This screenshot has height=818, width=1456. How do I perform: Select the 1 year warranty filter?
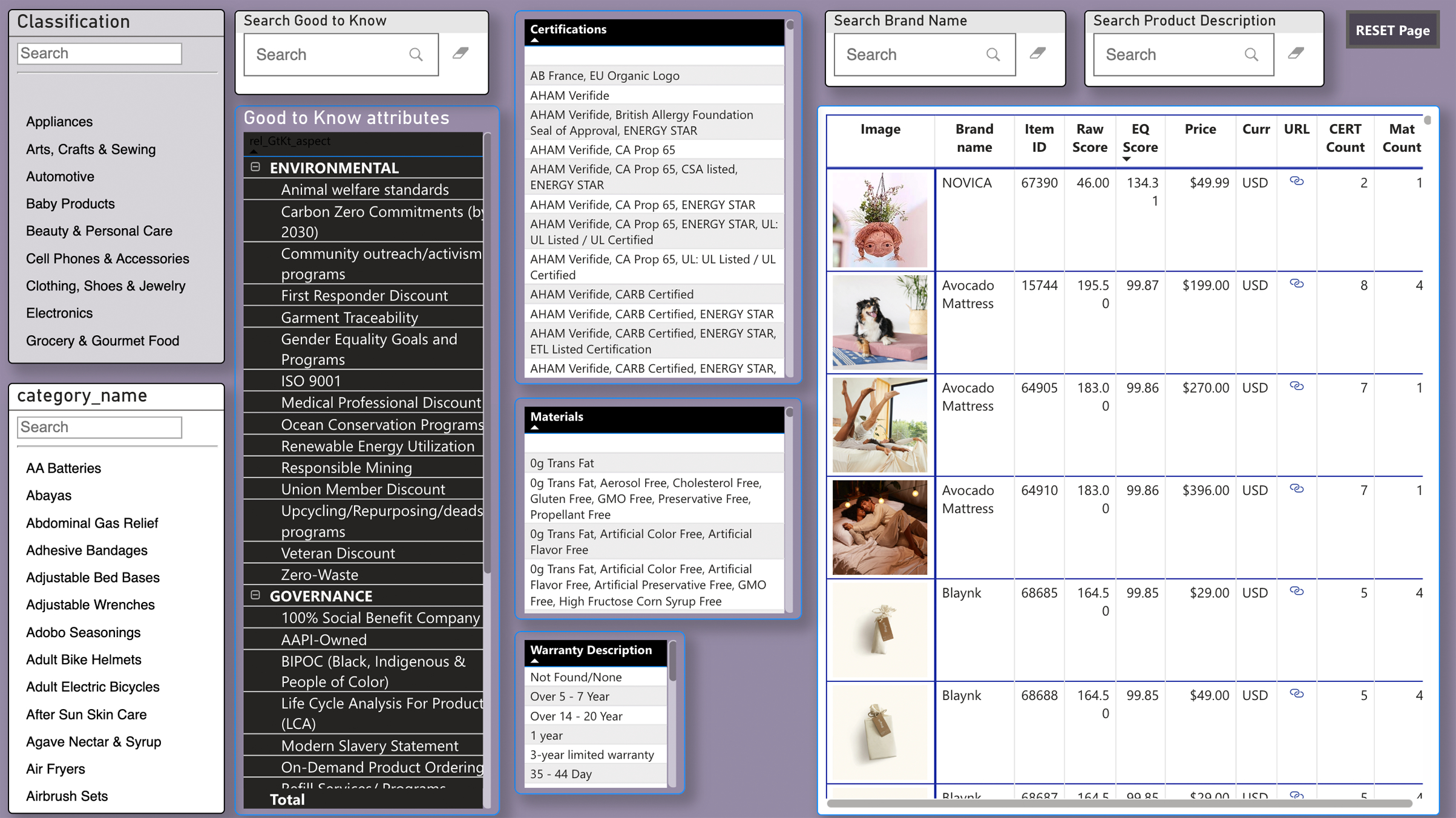tap(546, 735)
